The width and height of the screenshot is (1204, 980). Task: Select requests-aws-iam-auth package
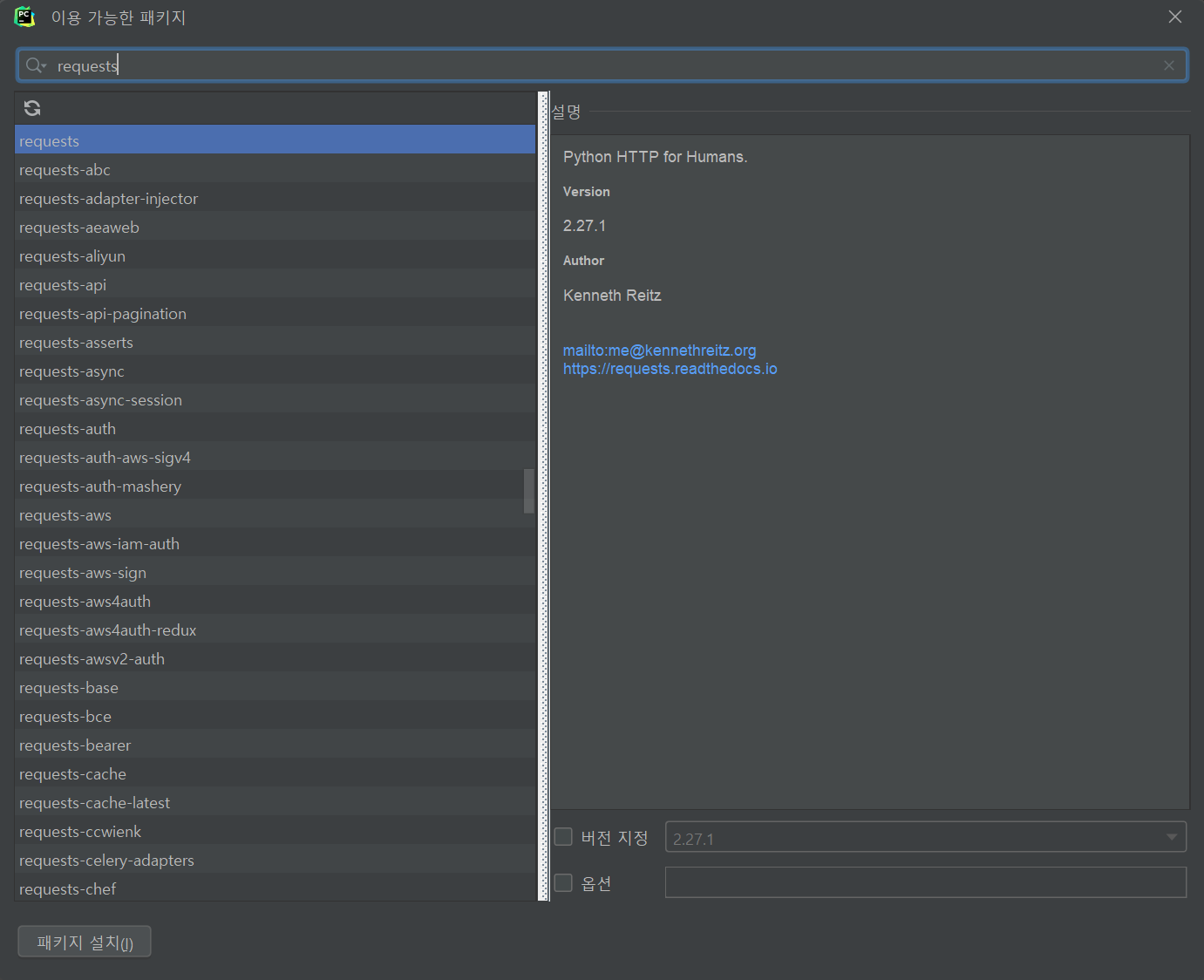point(275,544)
